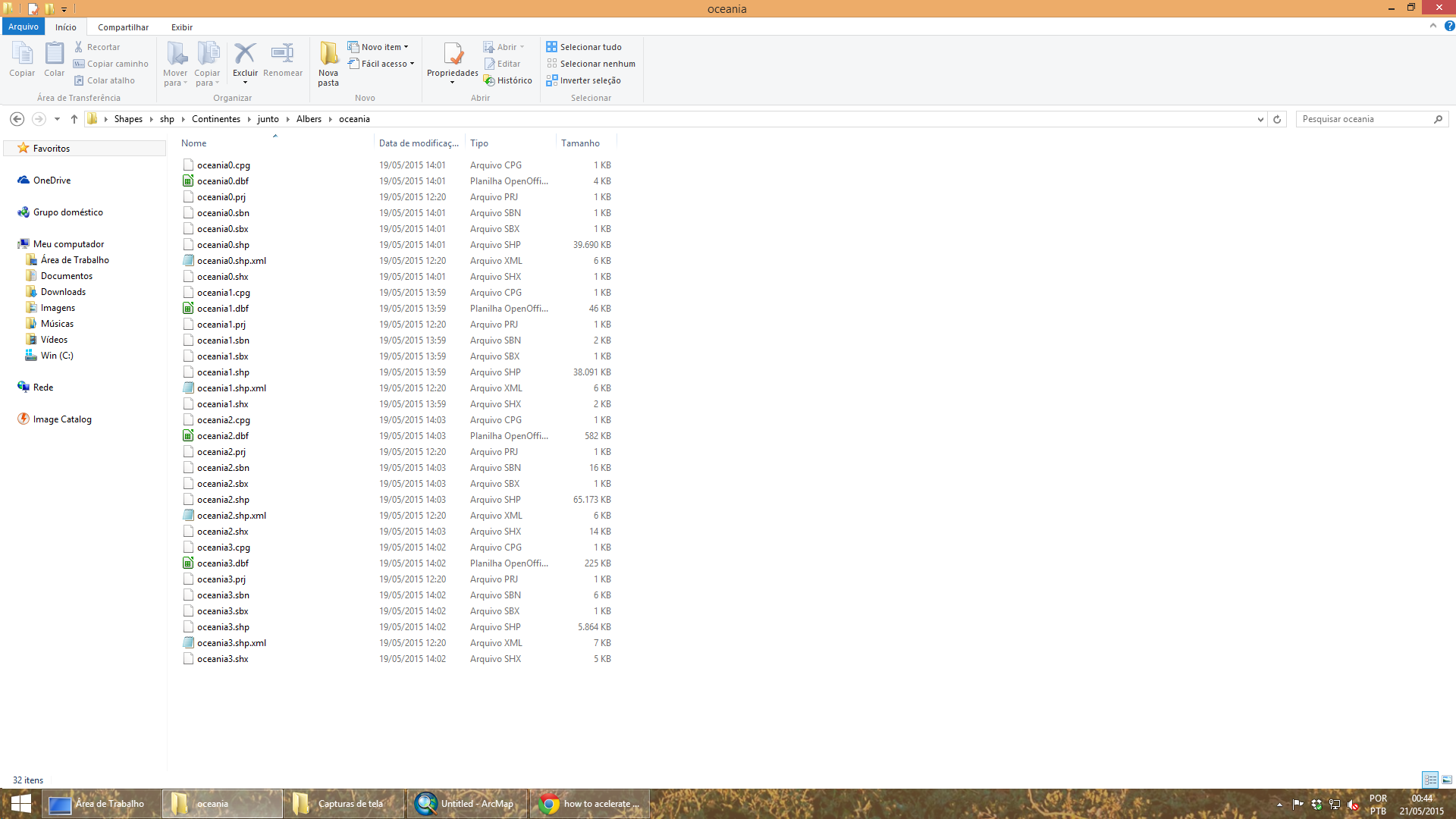Create a Nova pasta
The image size is (1456, 819).
click(328, 64)
